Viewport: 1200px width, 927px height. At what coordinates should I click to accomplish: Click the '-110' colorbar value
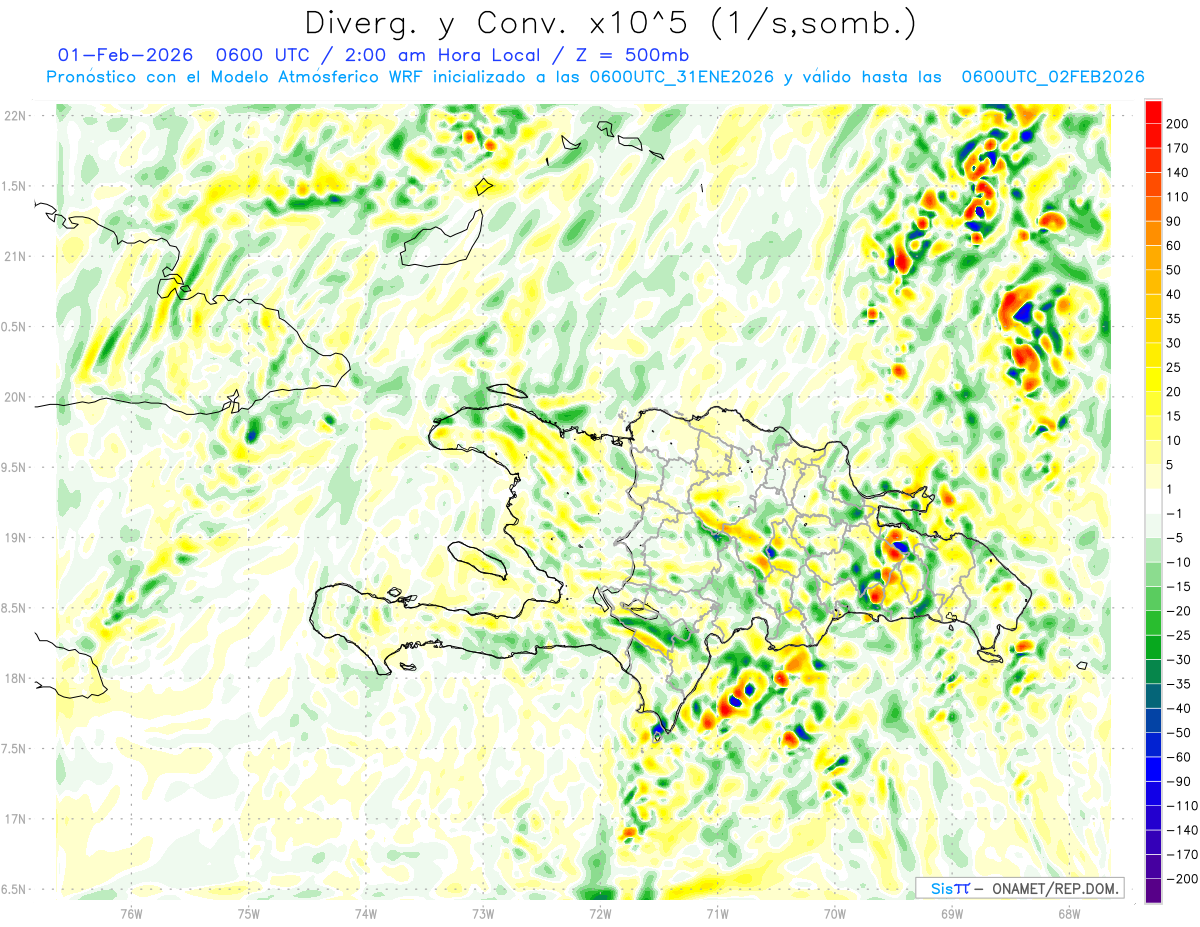(1184, 806)
